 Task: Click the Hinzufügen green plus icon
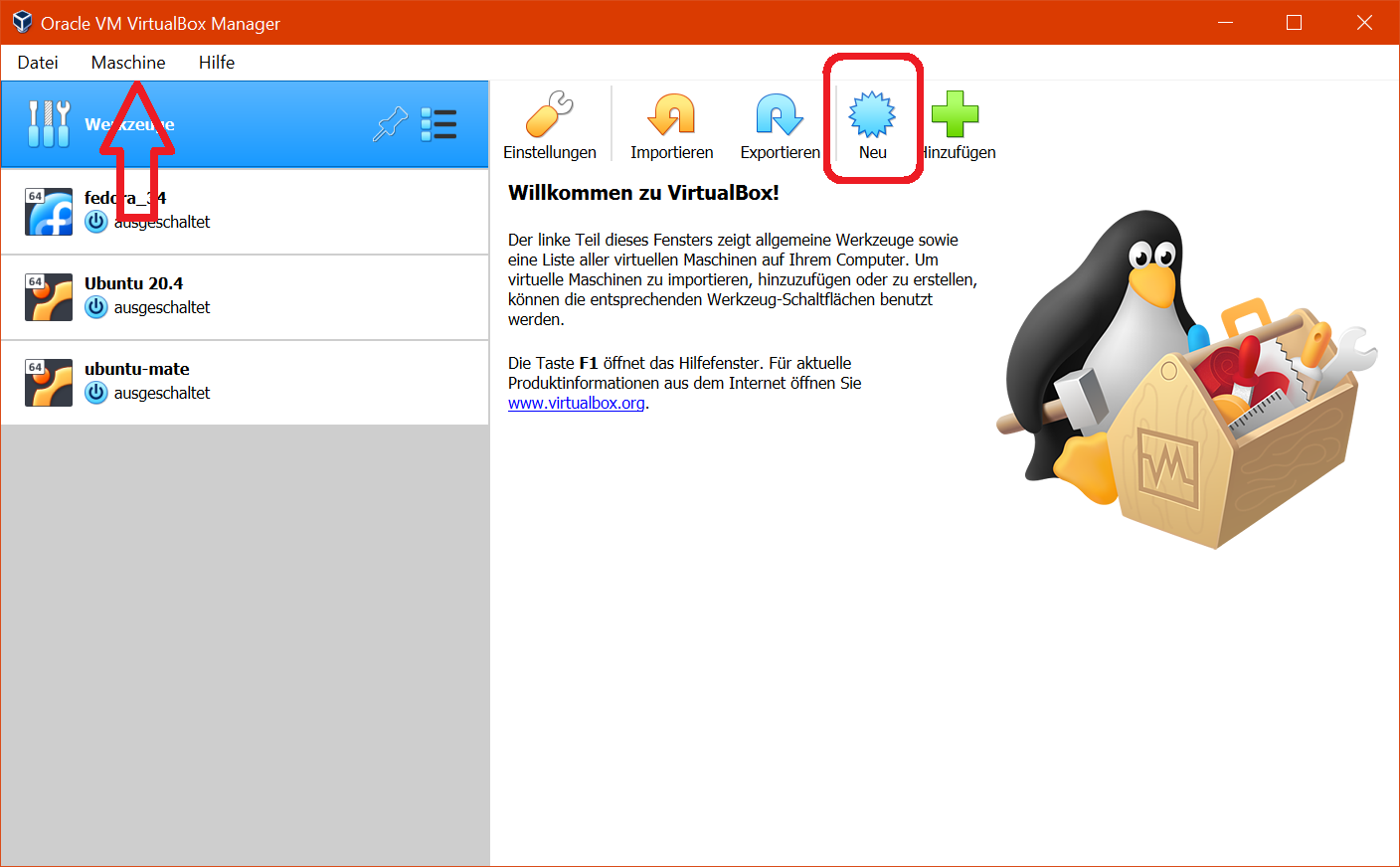[x=956, y=113]
